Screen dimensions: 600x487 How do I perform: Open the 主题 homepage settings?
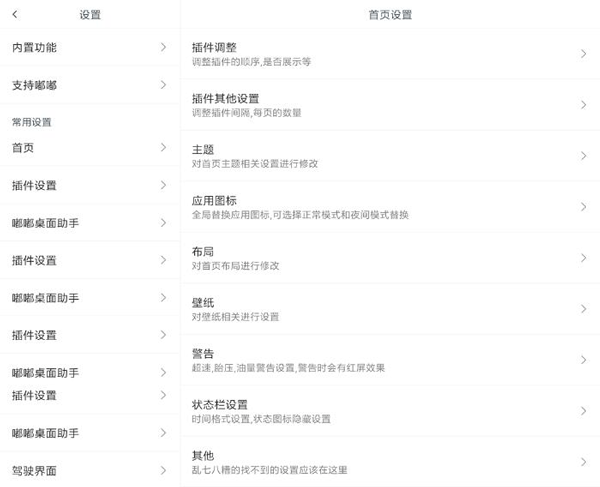click(203, 150)
